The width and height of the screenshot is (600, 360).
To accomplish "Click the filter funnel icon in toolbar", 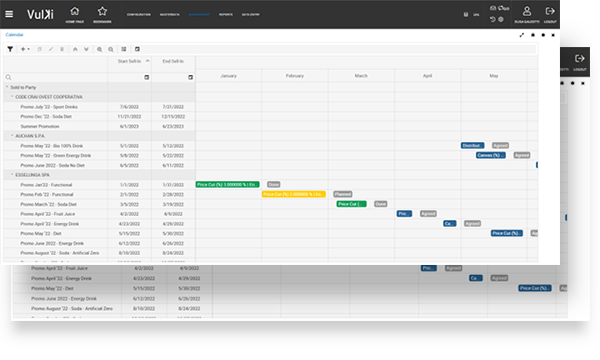I will [10, 49].
